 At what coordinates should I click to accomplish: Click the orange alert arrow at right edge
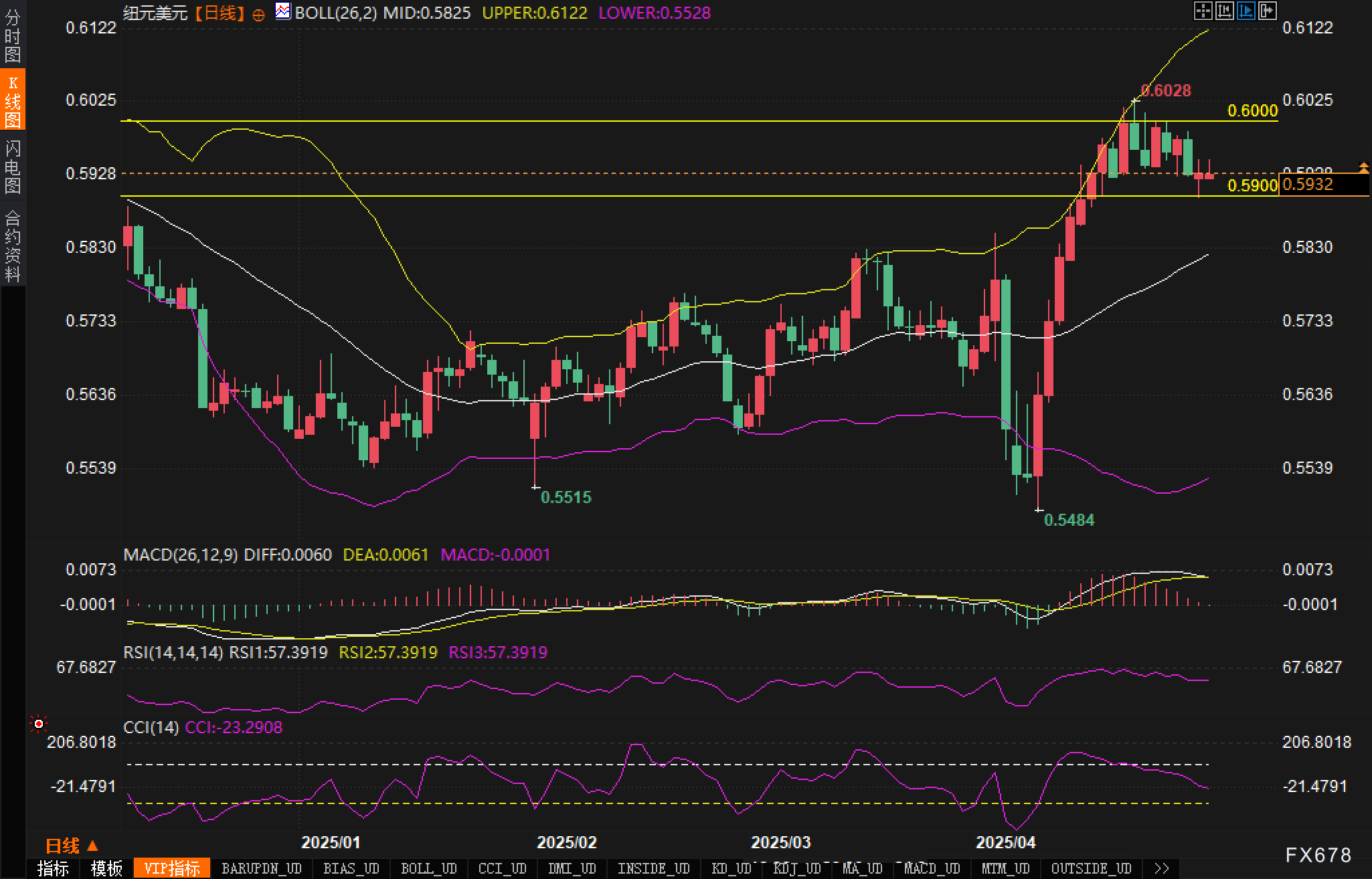1363,167
